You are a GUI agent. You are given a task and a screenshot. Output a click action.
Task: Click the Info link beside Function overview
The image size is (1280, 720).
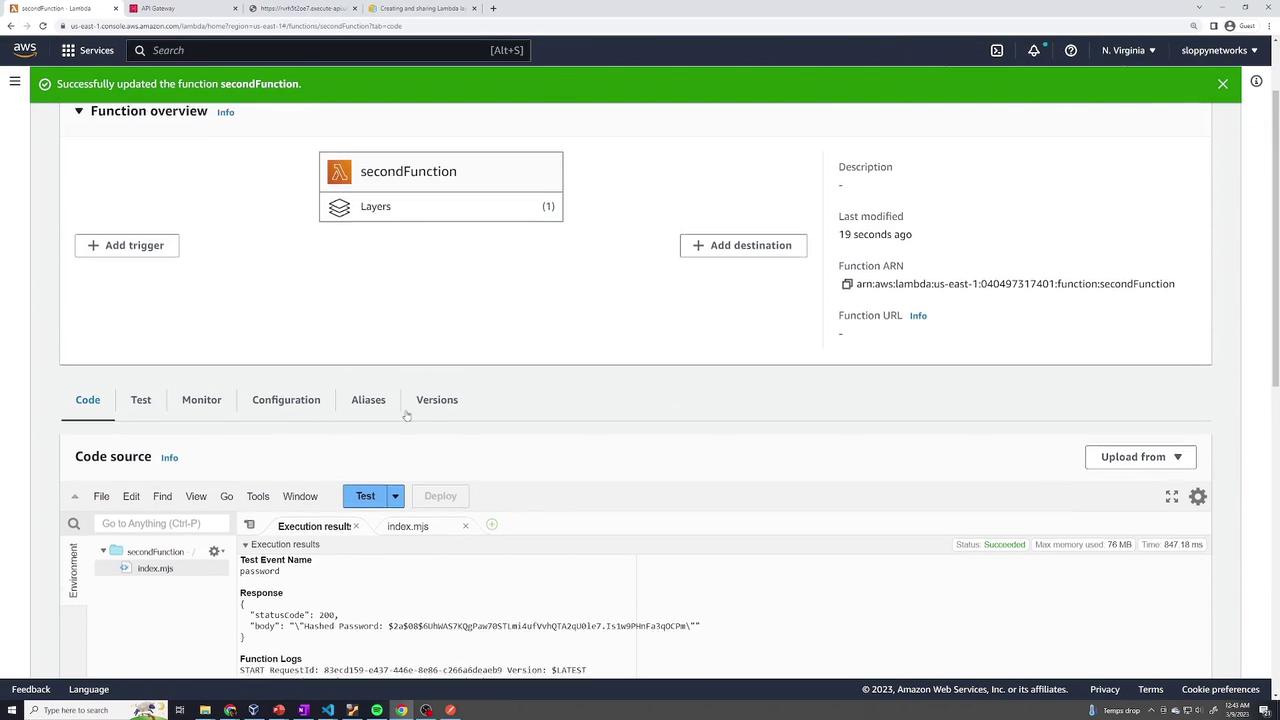226,112
